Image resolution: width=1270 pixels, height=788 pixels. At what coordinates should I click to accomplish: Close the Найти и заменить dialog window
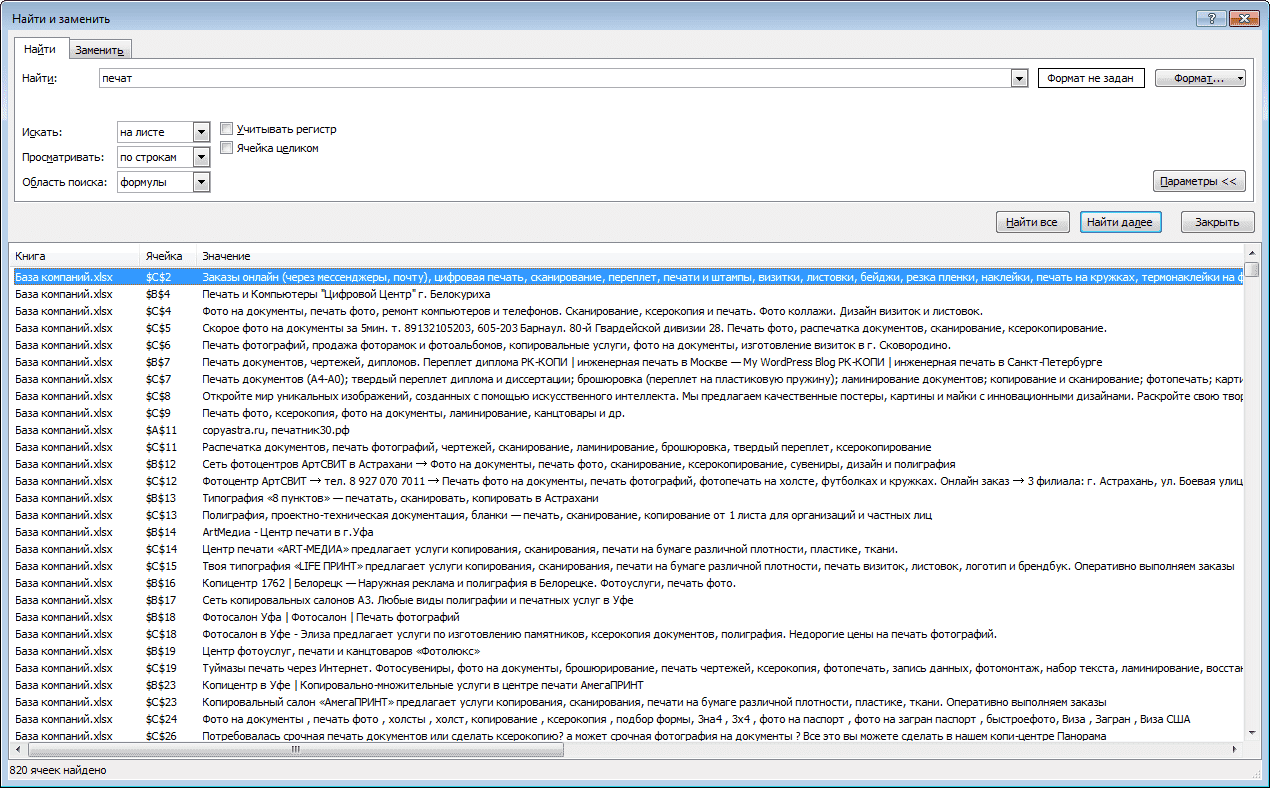coord(1244,18)
